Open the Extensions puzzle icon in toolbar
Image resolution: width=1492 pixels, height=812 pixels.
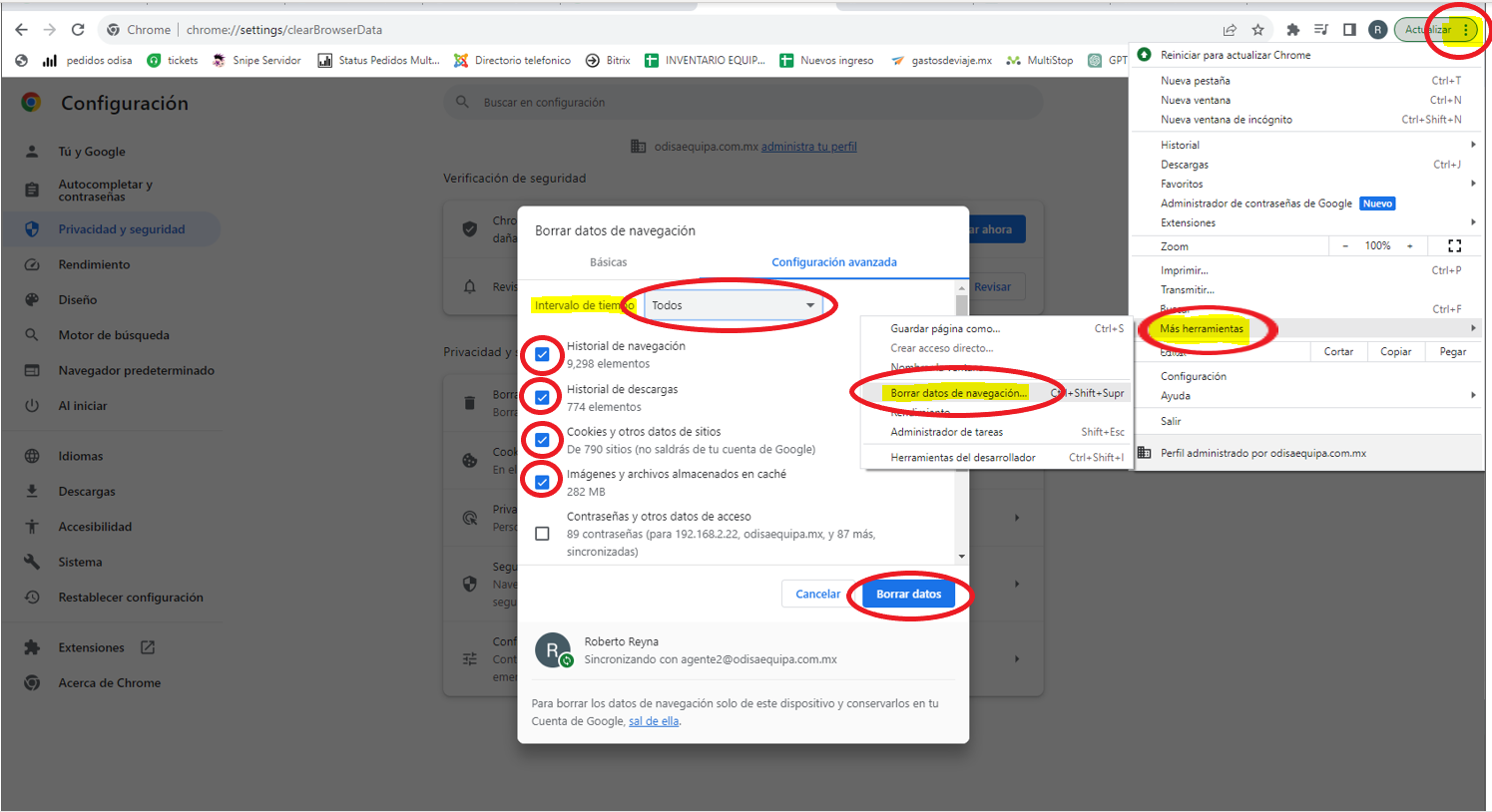coord(1293,30)
